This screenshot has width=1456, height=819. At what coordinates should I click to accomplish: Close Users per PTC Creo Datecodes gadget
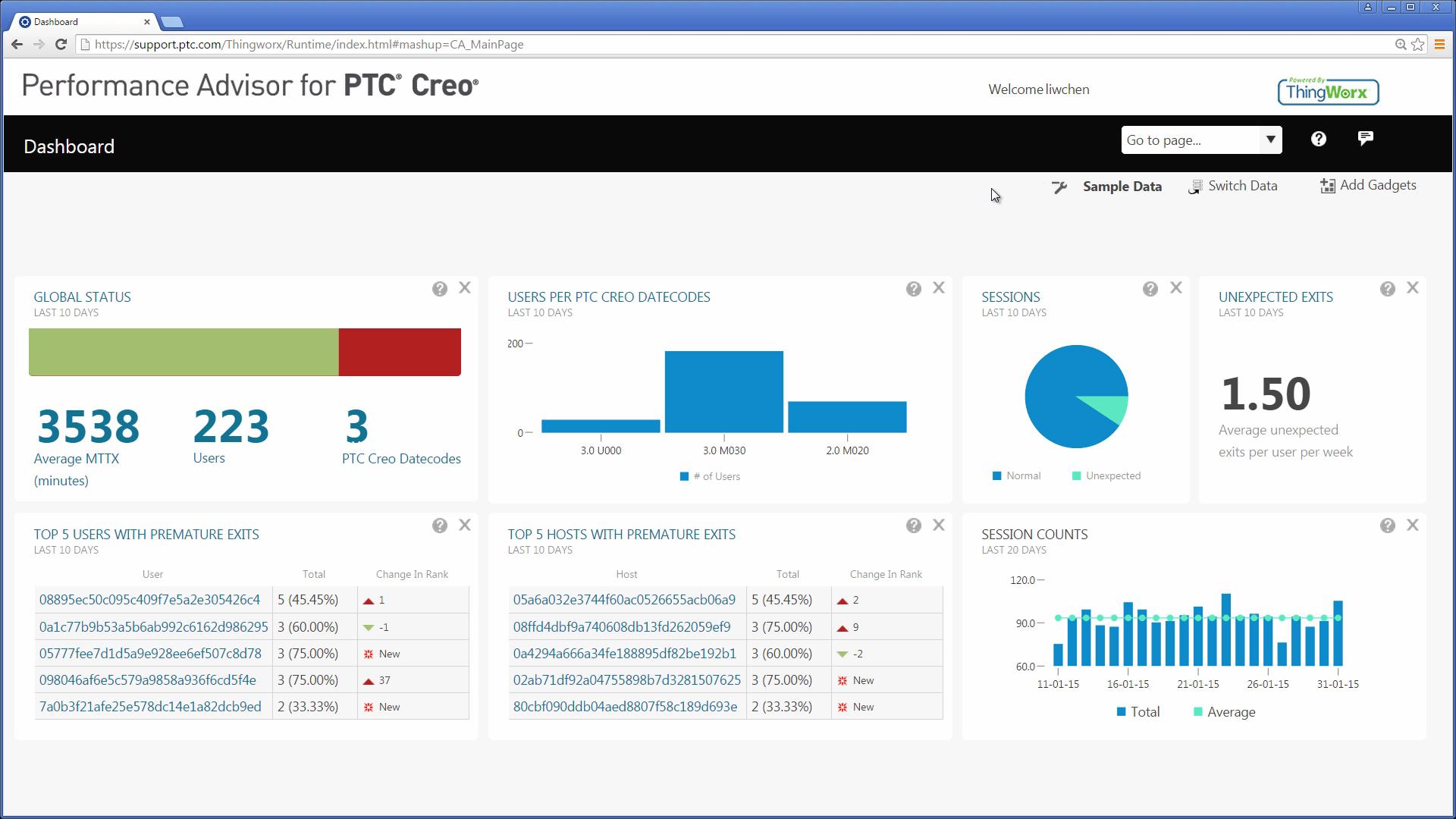coord(939,288)
